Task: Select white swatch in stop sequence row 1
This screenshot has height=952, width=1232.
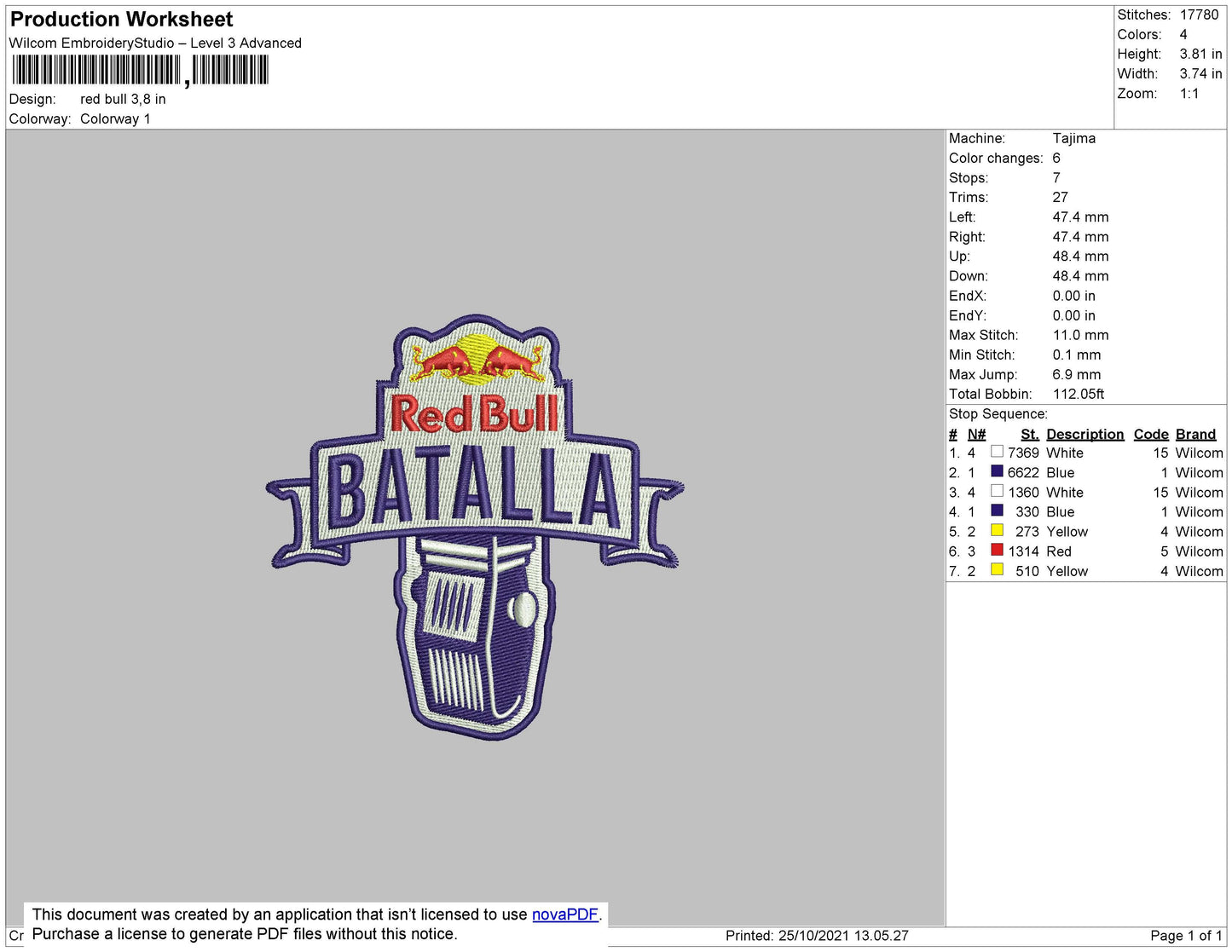Action: coord(997,452)
